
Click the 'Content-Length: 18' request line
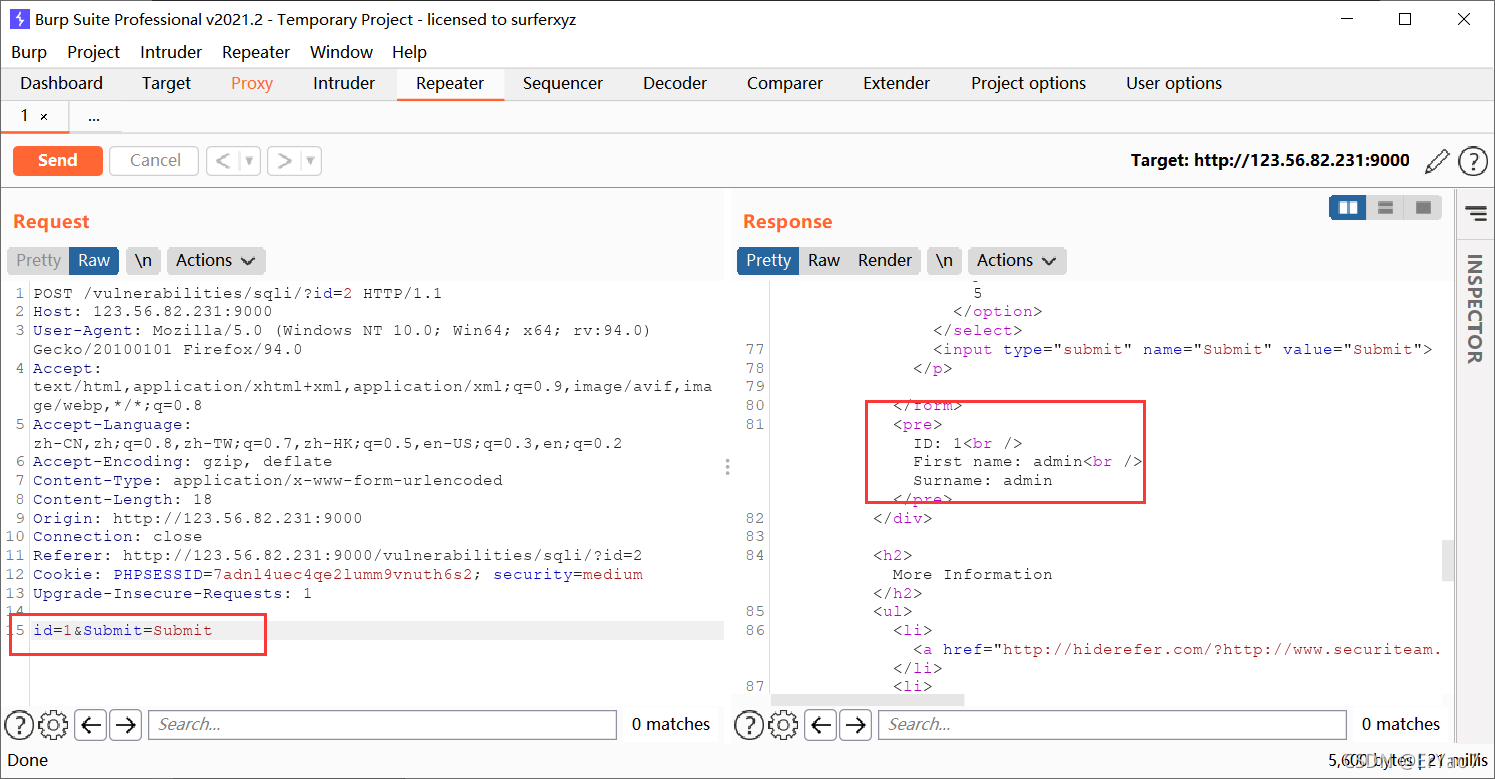pyautogui.click(x=122, y=499)
